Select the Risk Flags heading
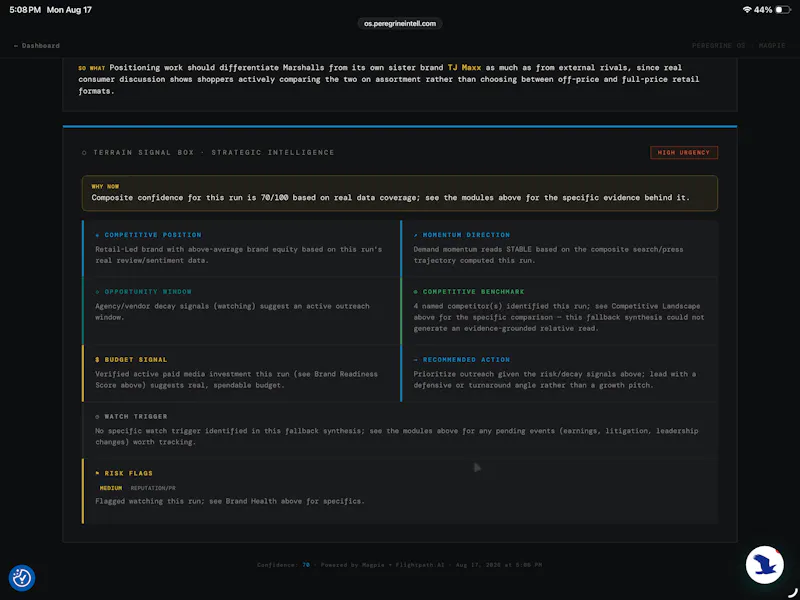Screen dimensions: 800x600 [x=129, y=473]
